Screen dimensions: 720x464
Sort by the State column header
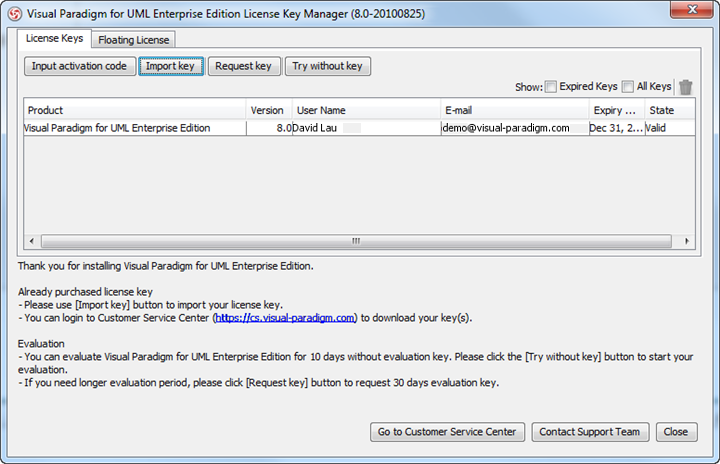coord(669,110)
